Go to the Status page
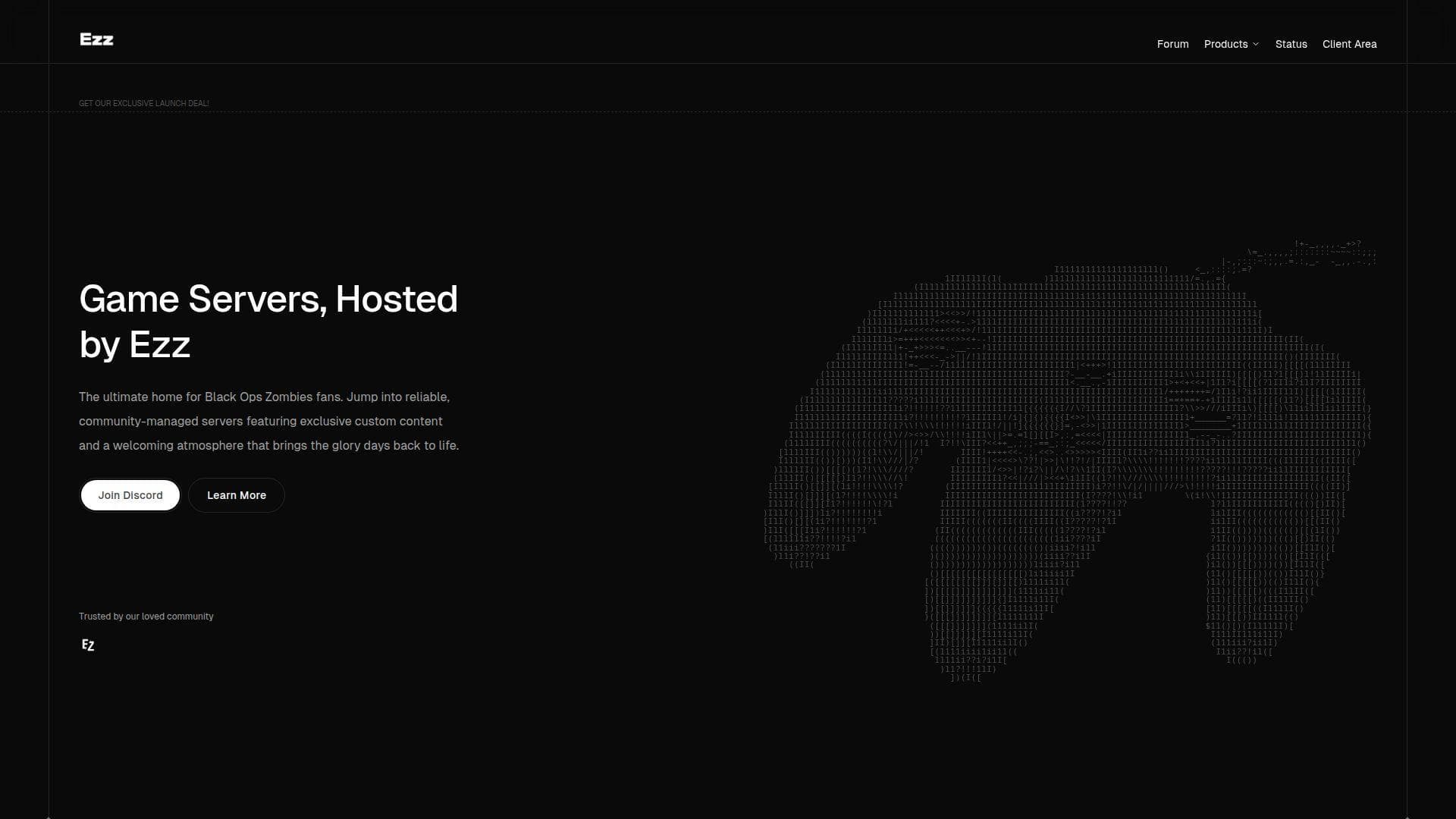This screenshot has height=819, width=1456. pyautogui.click(x=1291, y=44)
